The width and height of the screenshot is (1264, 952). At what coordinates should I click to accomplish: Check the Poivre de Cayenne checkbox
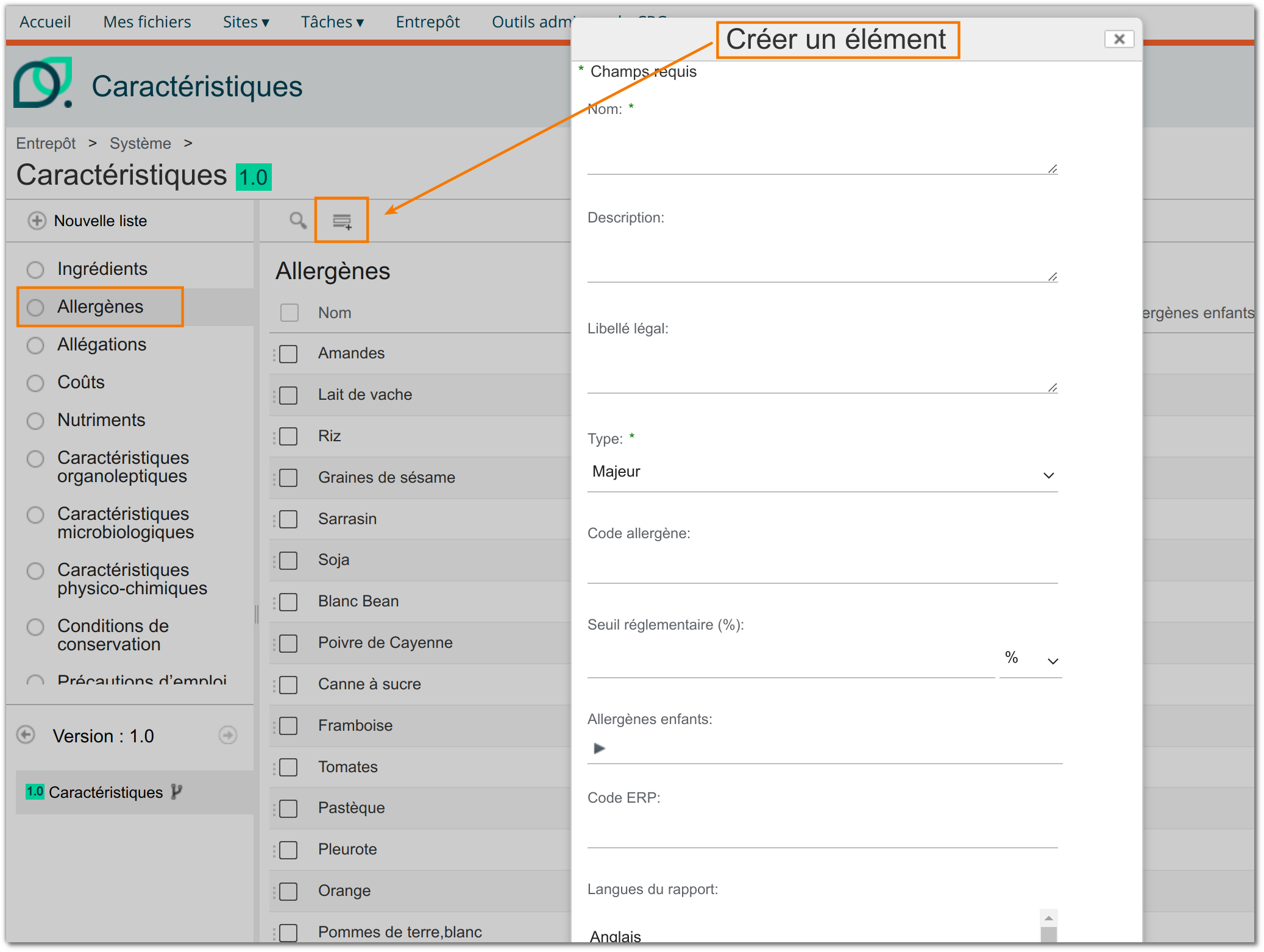point(288,644)
